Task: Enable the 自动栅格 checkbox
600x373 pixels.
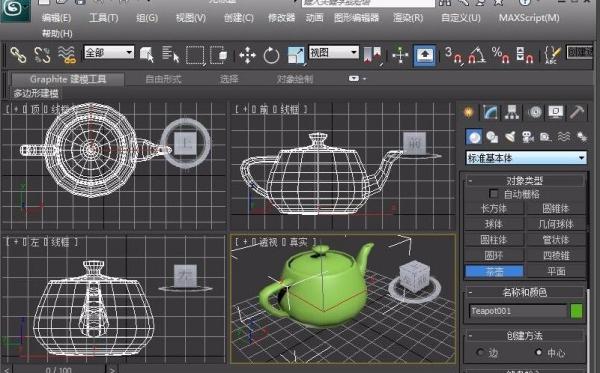Action: (494, 194)
